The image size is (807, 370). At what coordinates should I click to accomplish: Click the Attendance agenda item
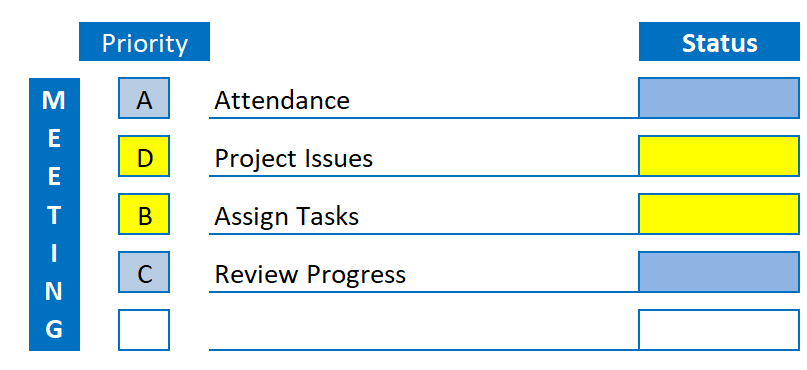point(282,100)
